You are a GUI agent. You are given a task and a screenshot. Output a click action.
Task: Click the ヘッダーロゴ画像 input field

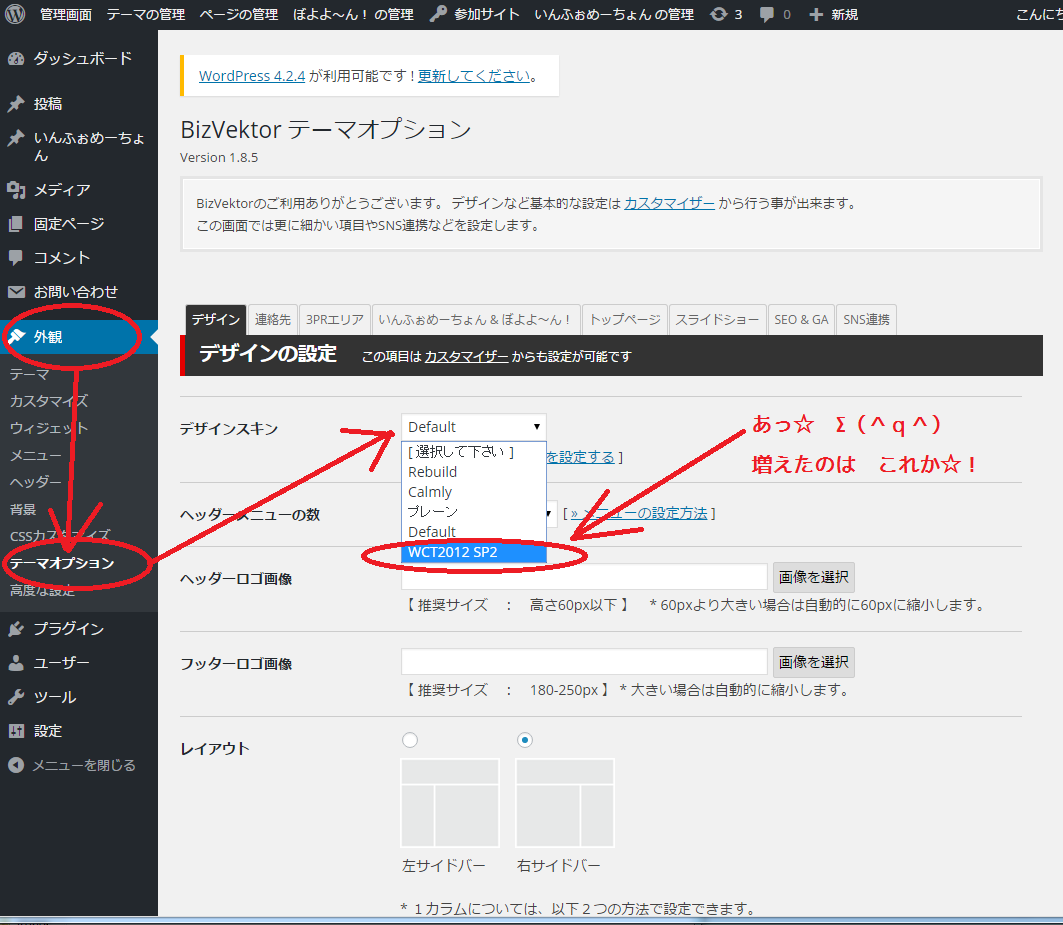pyautogui.click(x=584, y=576)
